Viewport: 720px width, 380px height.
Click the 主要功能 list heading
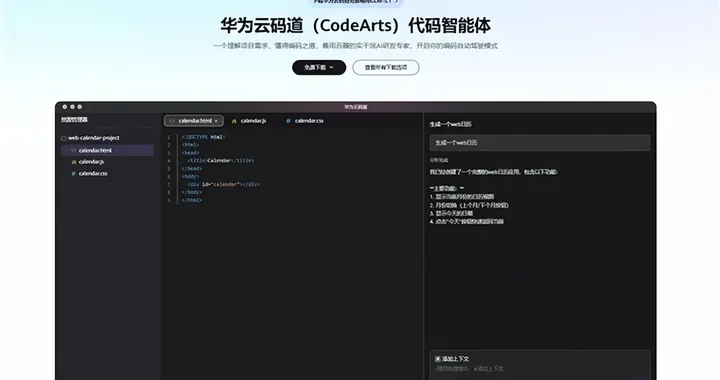[x=447, y=188]
